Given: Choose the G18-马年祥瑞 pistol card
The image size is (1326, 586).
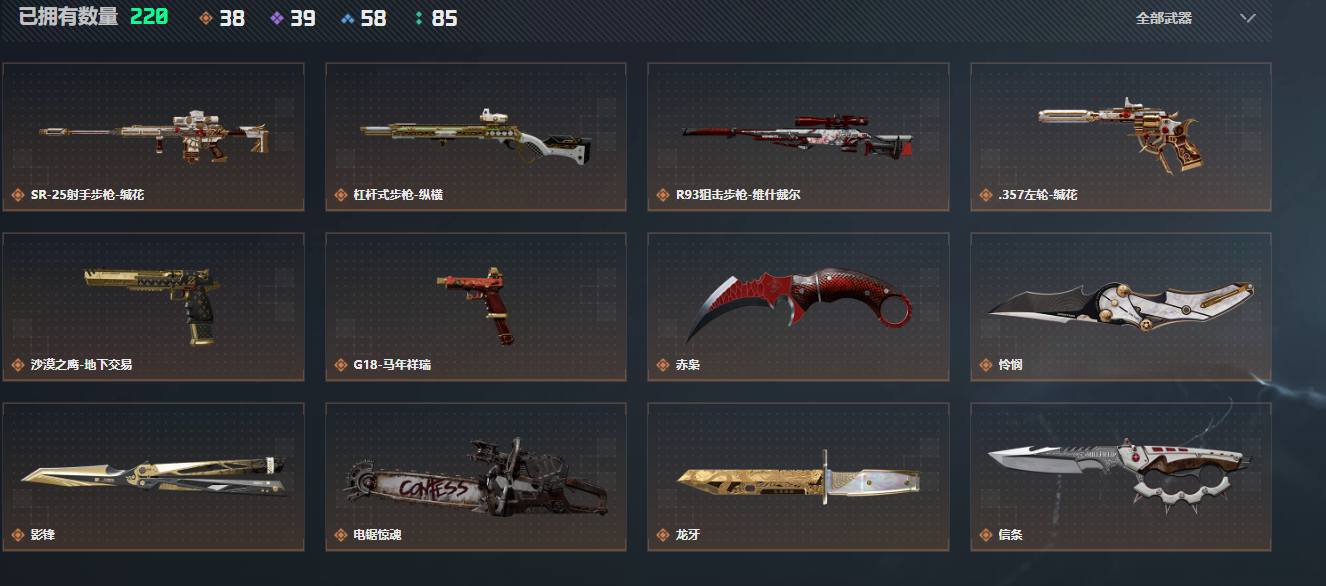Looking at the screenshot, I should click(x=476, y=307).
